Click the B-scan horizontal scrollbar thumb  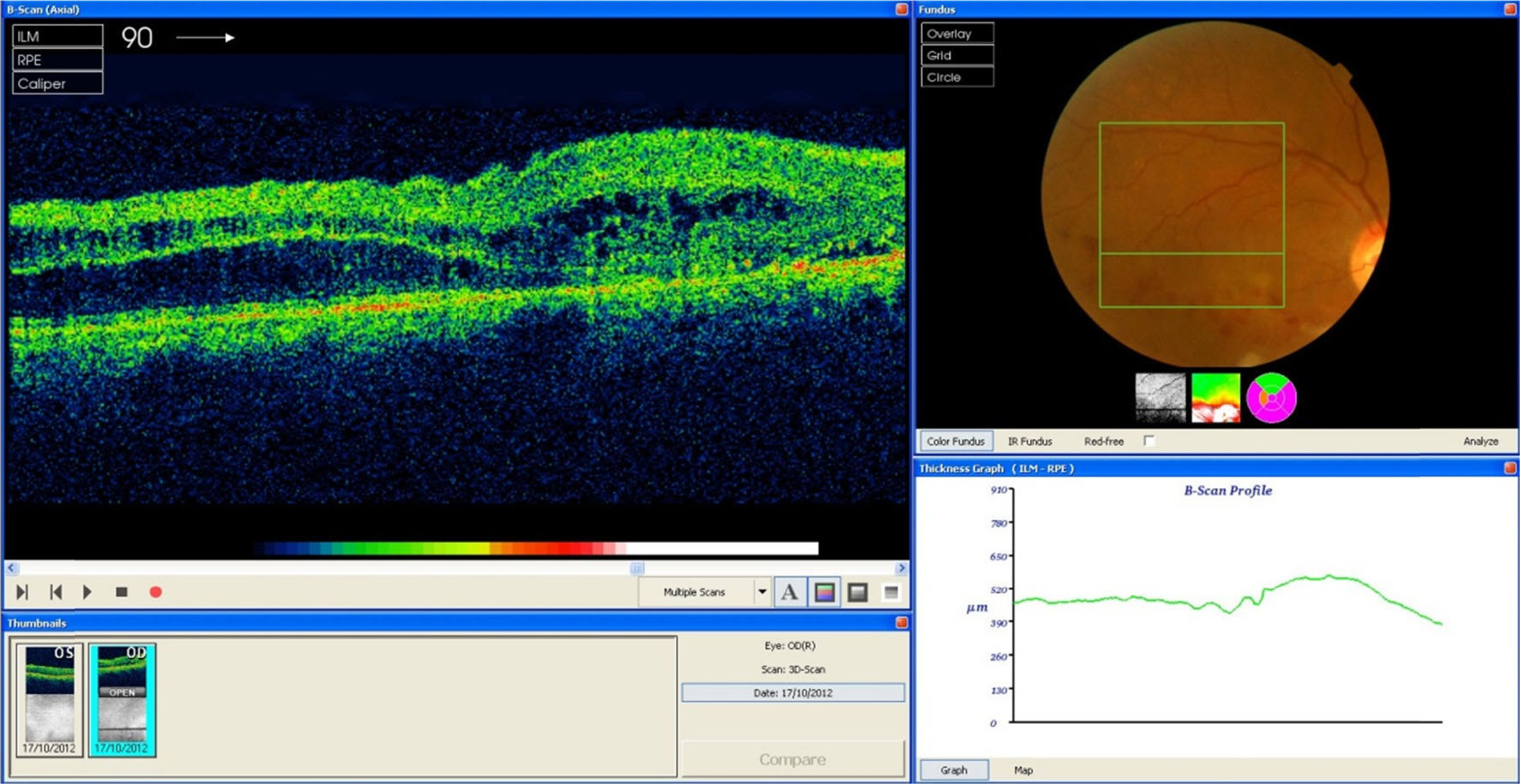pos(636,568)
